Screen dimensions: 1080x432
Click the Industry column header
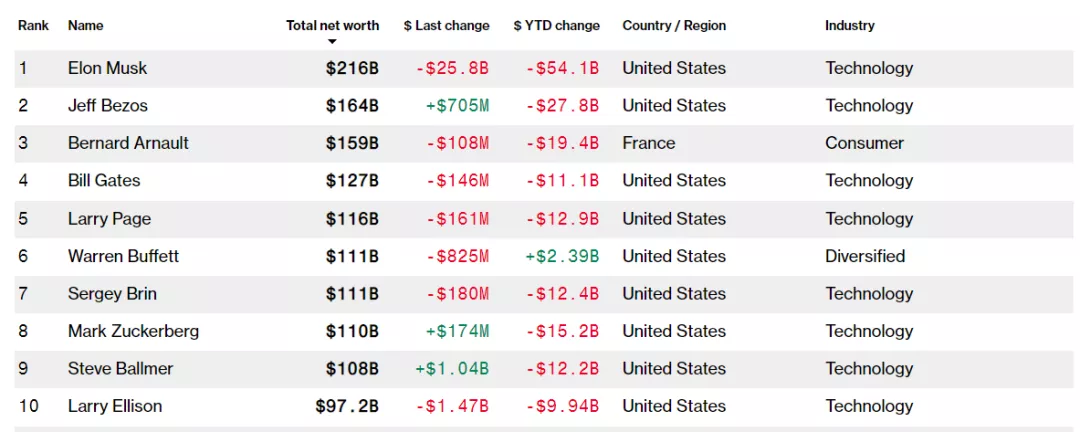click(x=849, y=25)
